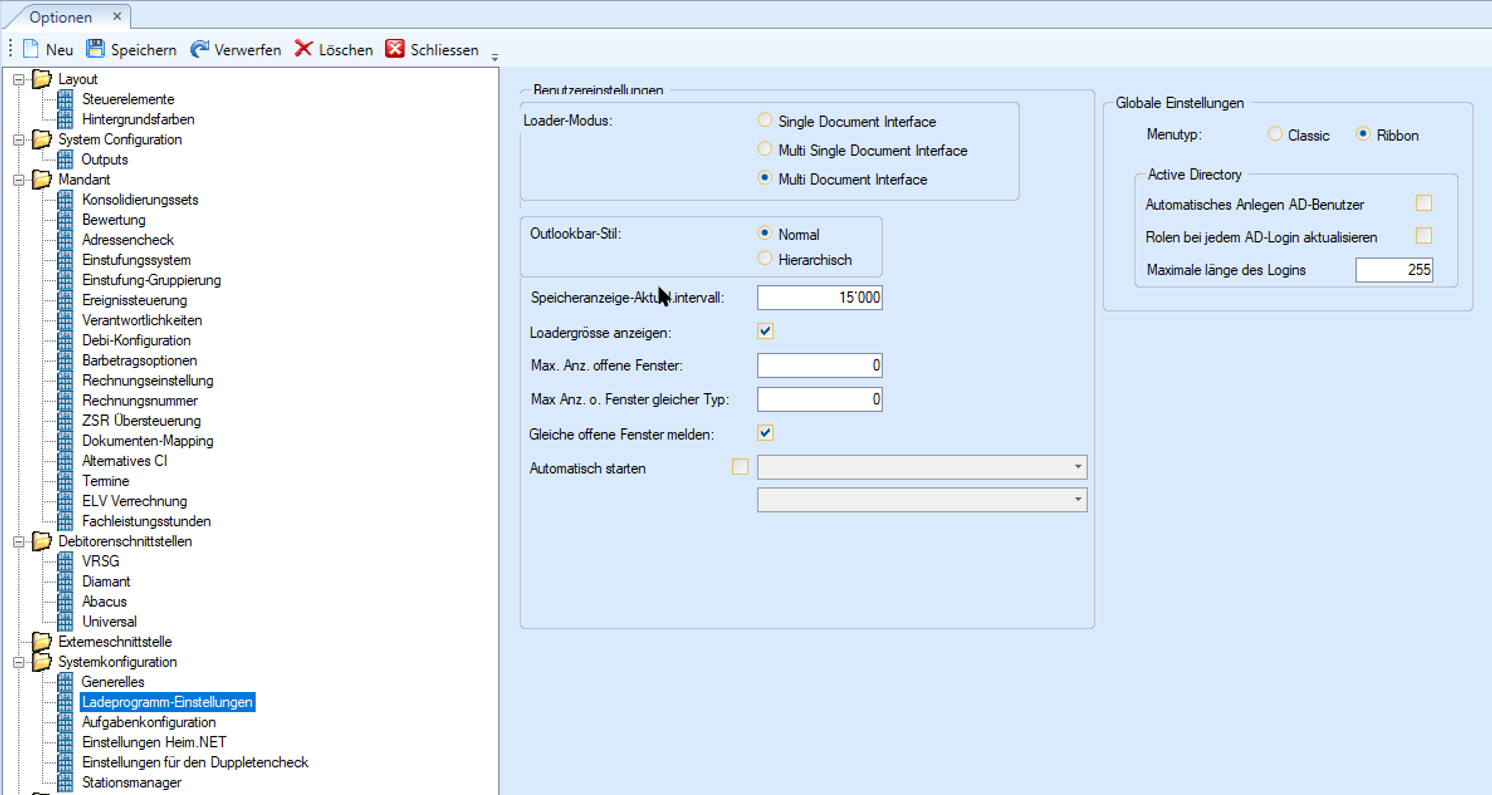Viewport: 1492px width, 795px height.
Task: Choose the Classic menu type option
Action: [1275, 134]
